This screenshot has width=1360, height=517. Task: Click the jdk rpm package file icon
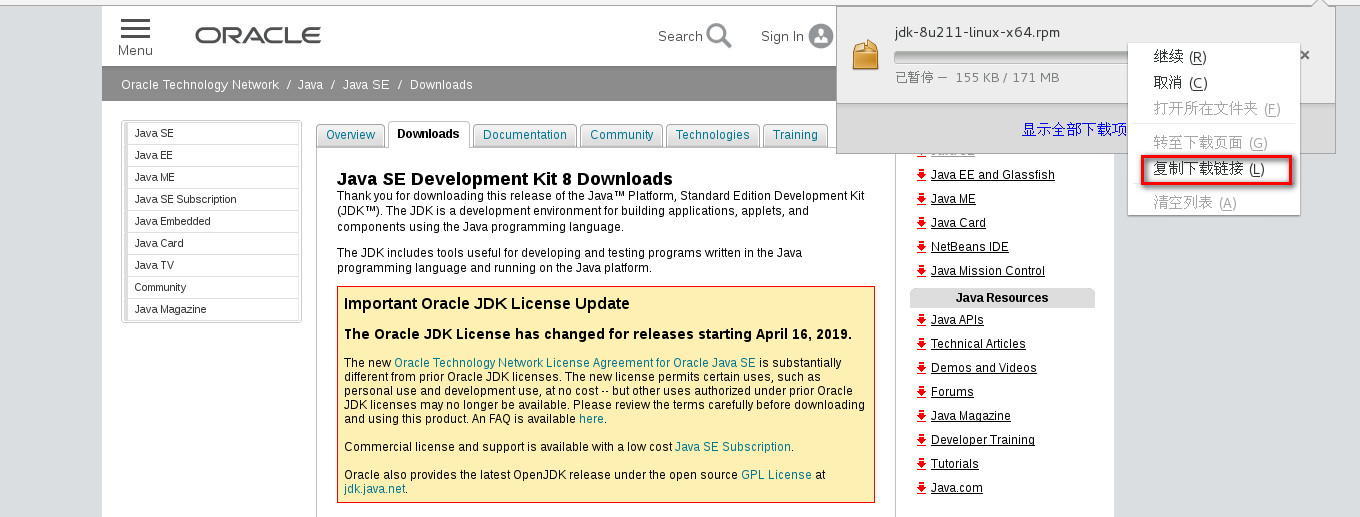tap(865, 55)
